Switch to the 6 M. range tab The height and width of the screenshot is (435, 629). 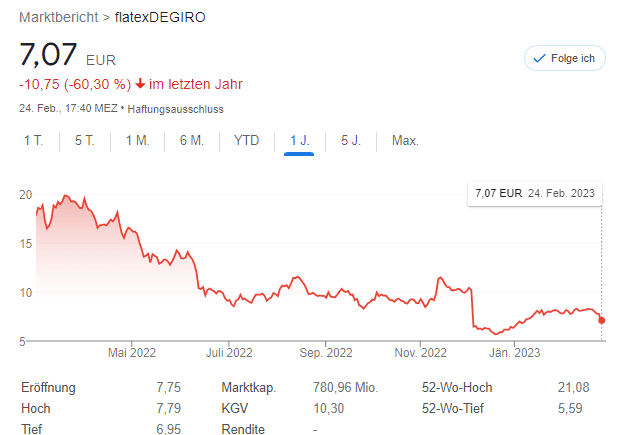click(191, 140)
